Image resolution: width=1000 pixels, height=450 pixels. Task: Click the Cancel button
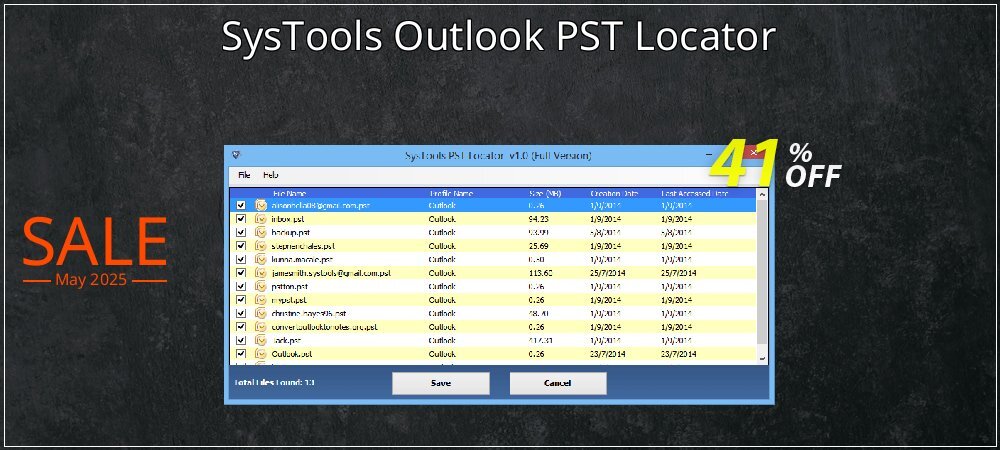557,383
